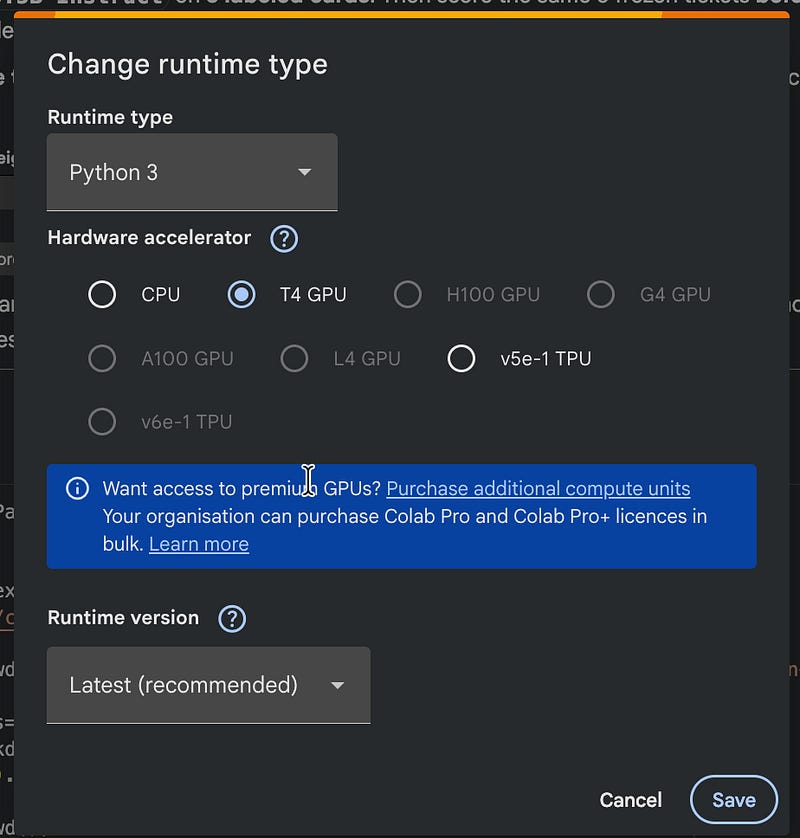
Task: Open the Hardware accelerator help icon
Action: 284,238
